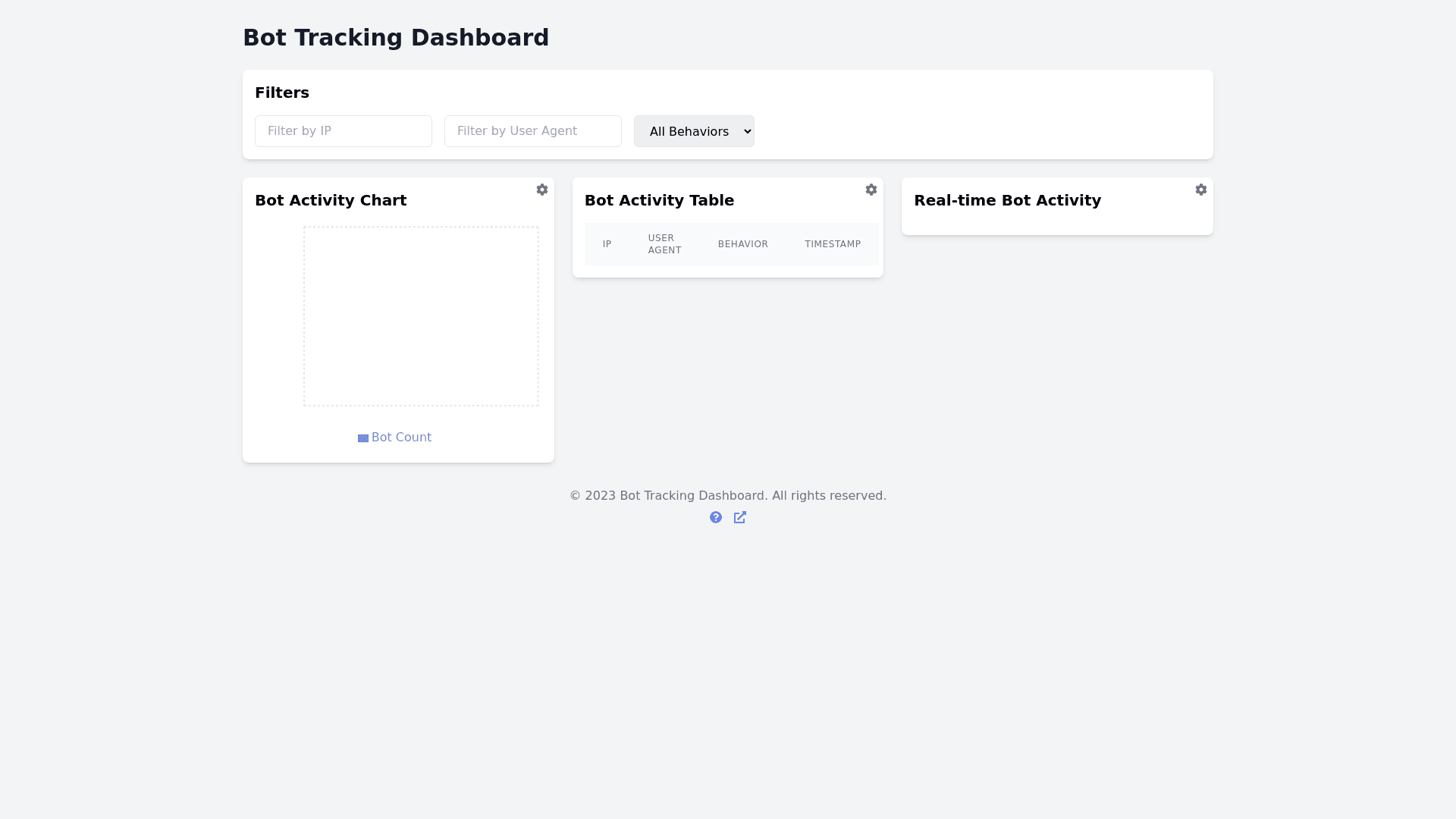The width and height of the screenshot is (1456, 819).
Task: Click the Bot Activity Chart heading
Action: point(331,200)
